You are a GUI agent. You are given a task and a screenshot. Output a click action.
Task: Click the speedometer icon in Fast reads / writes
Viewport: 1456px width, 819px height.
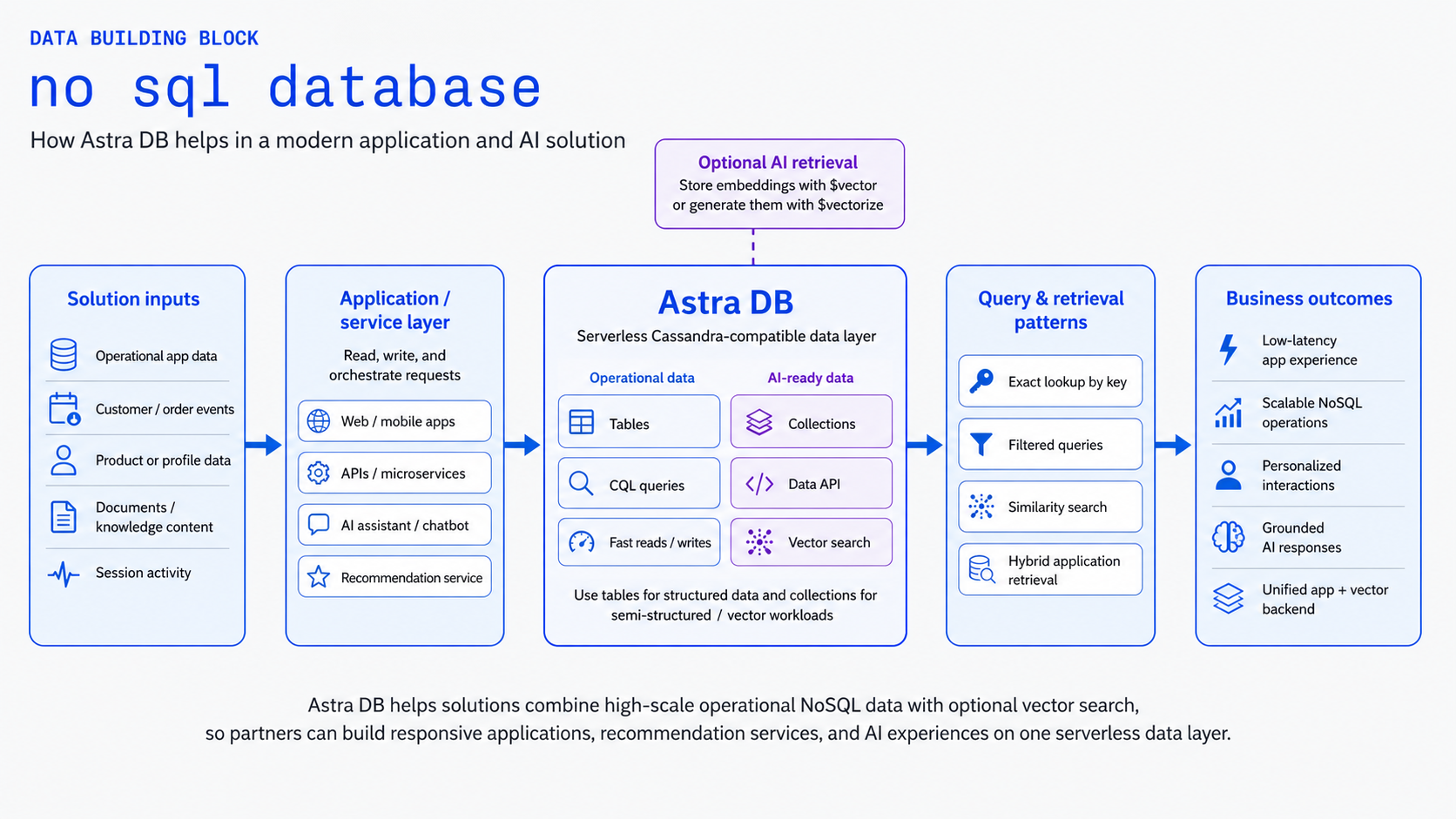(582, 542)
